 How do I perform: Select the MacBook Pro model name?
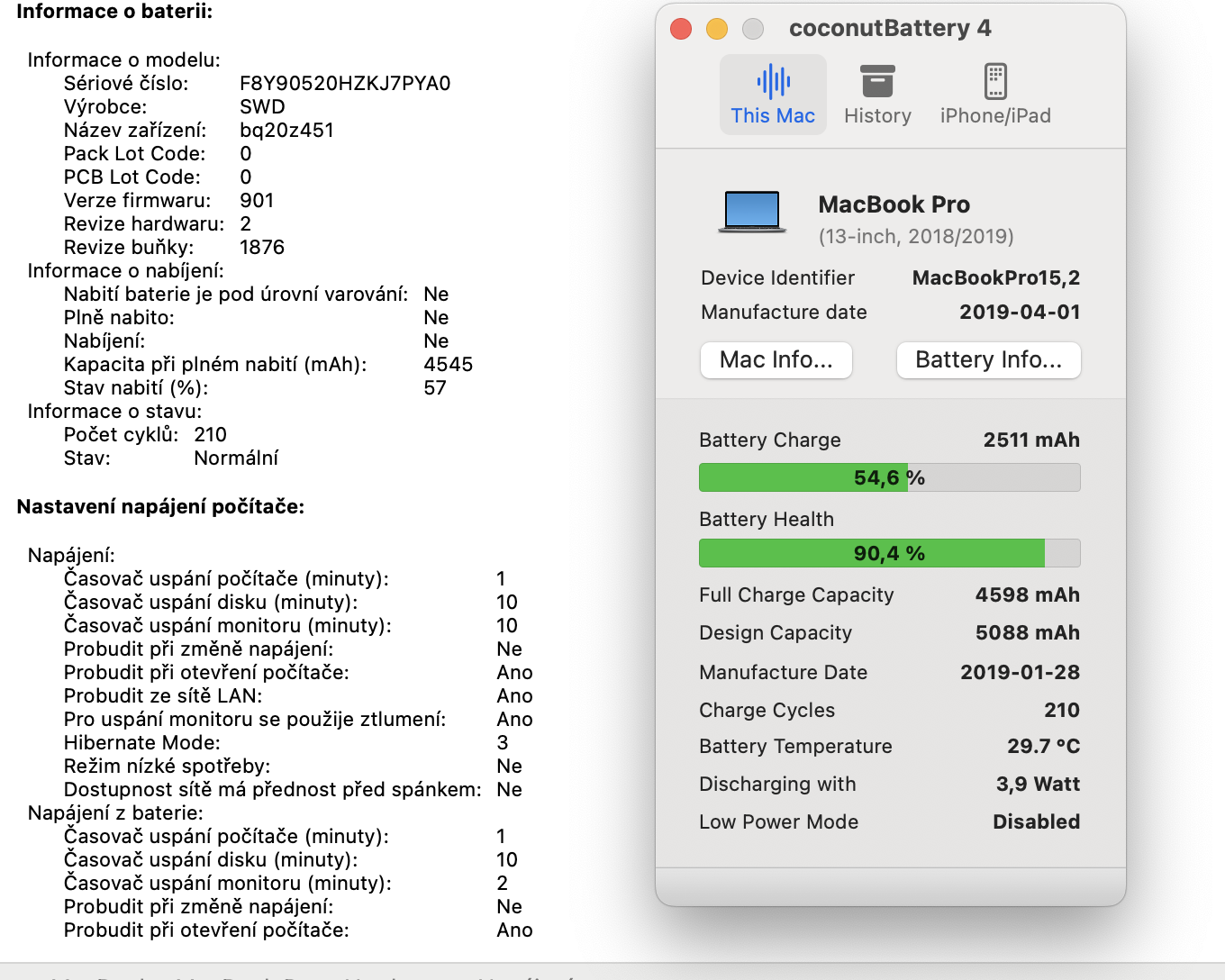(894, 204)
